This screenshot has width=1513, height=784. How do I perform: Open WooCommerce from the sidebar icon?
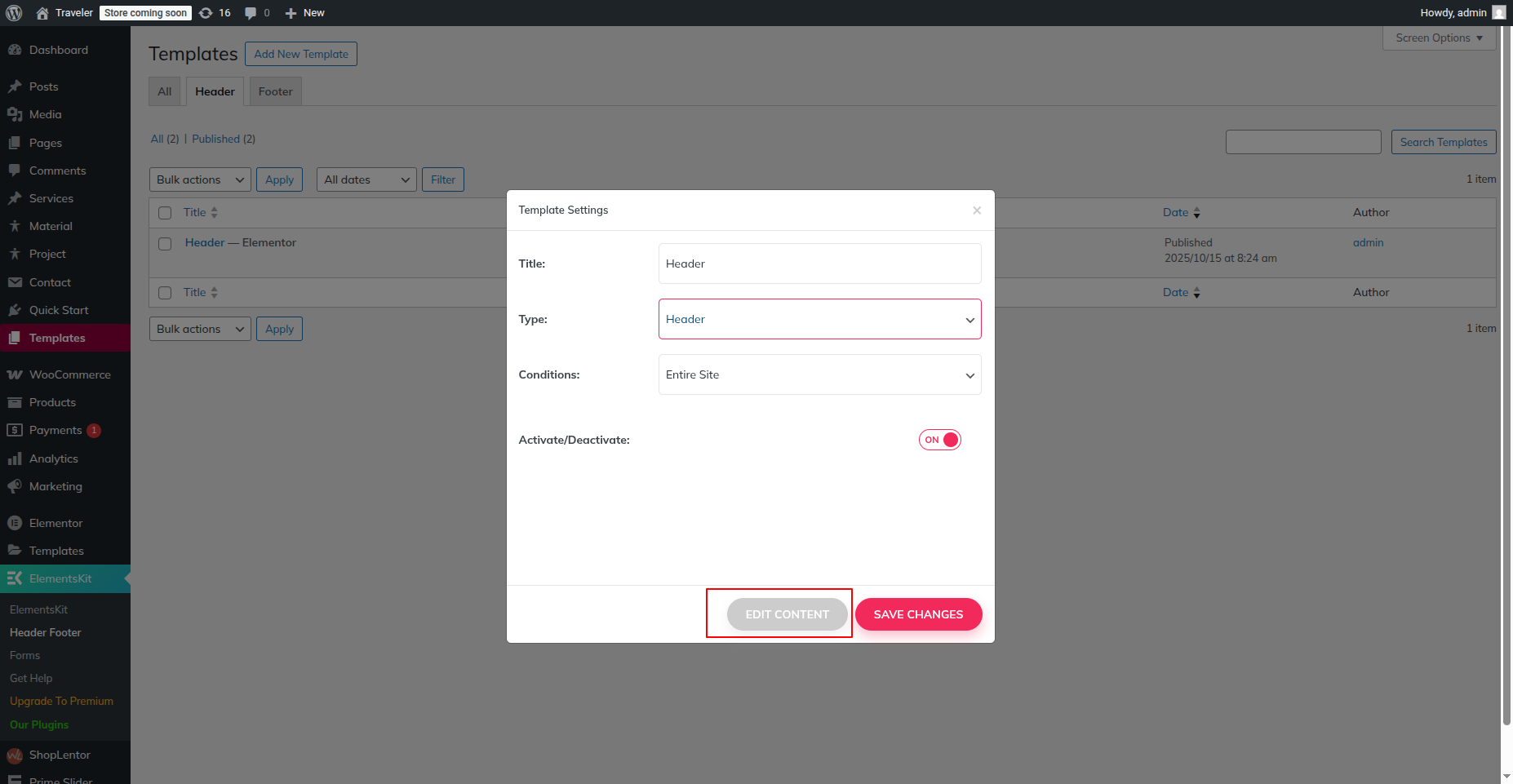click(x=15, y=374)
